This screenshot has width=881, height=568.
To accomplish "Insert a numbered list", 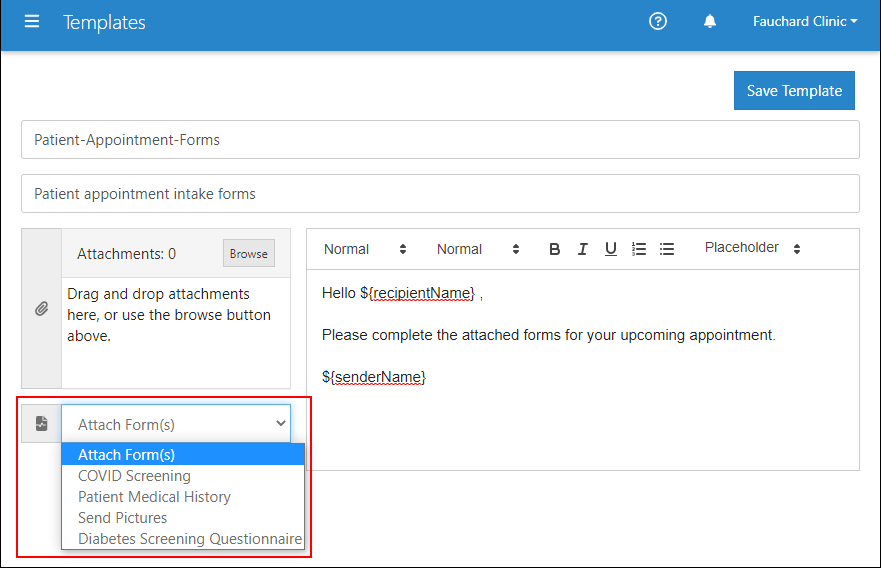I will (639, 249).
